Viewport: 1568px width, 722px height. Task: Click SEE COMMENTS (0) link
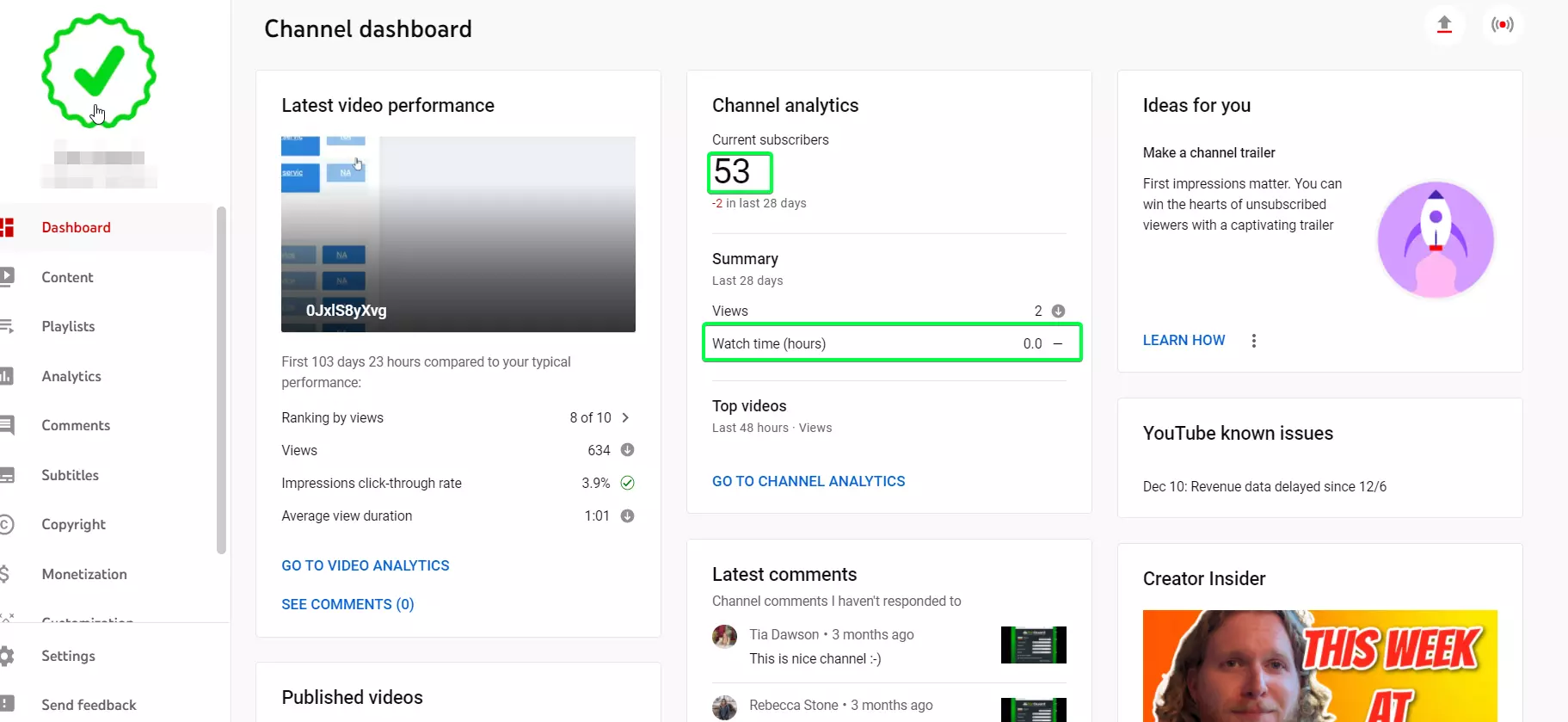click(x=347, y=604)
